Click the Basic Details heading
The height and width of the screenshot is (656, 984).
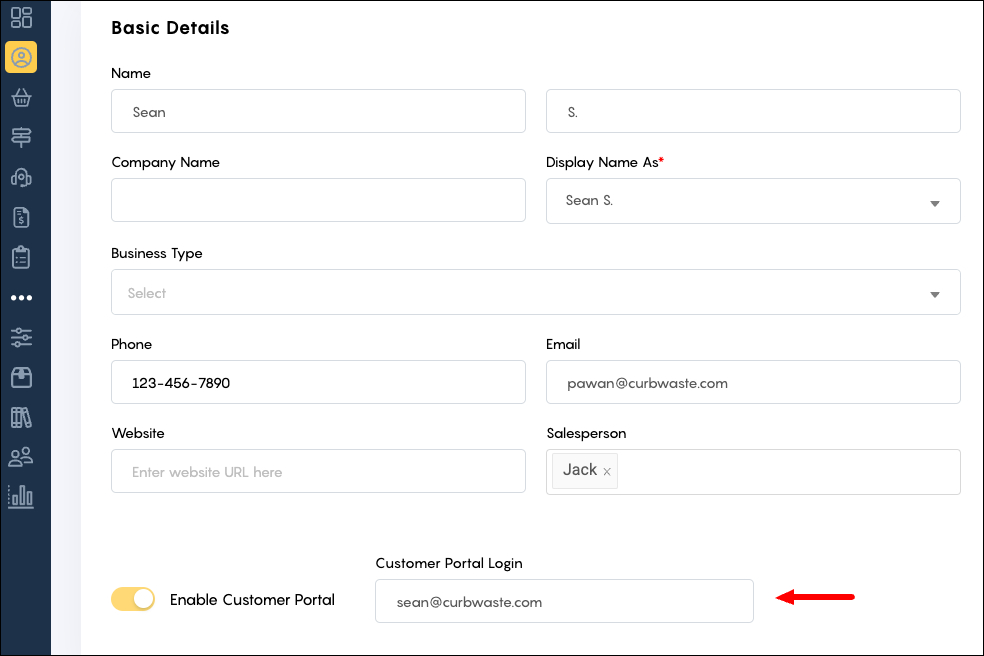click(x=170, y=28)
